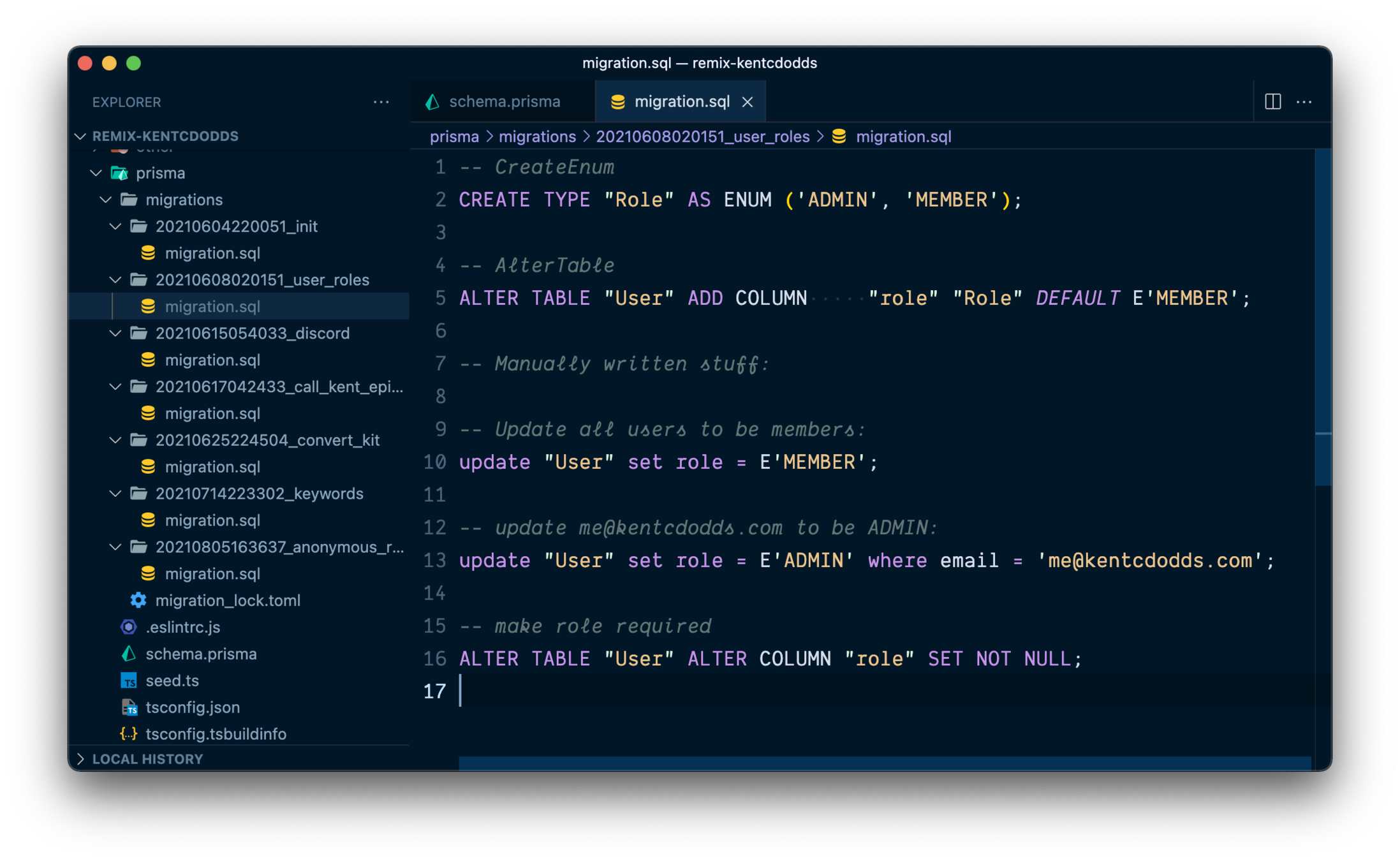Viewport: 1400px width, 861px height.
Task: Click the horizontal scrollbar under the editor
Action: pos(884,763)
